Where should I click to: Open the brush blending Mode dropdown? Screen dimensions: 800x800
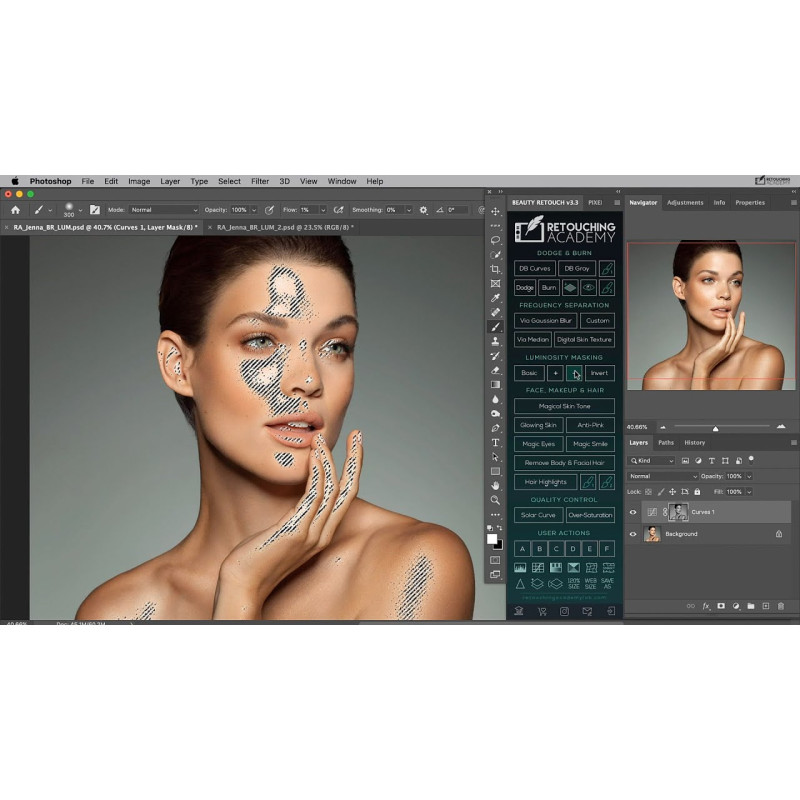coord(164,210)
